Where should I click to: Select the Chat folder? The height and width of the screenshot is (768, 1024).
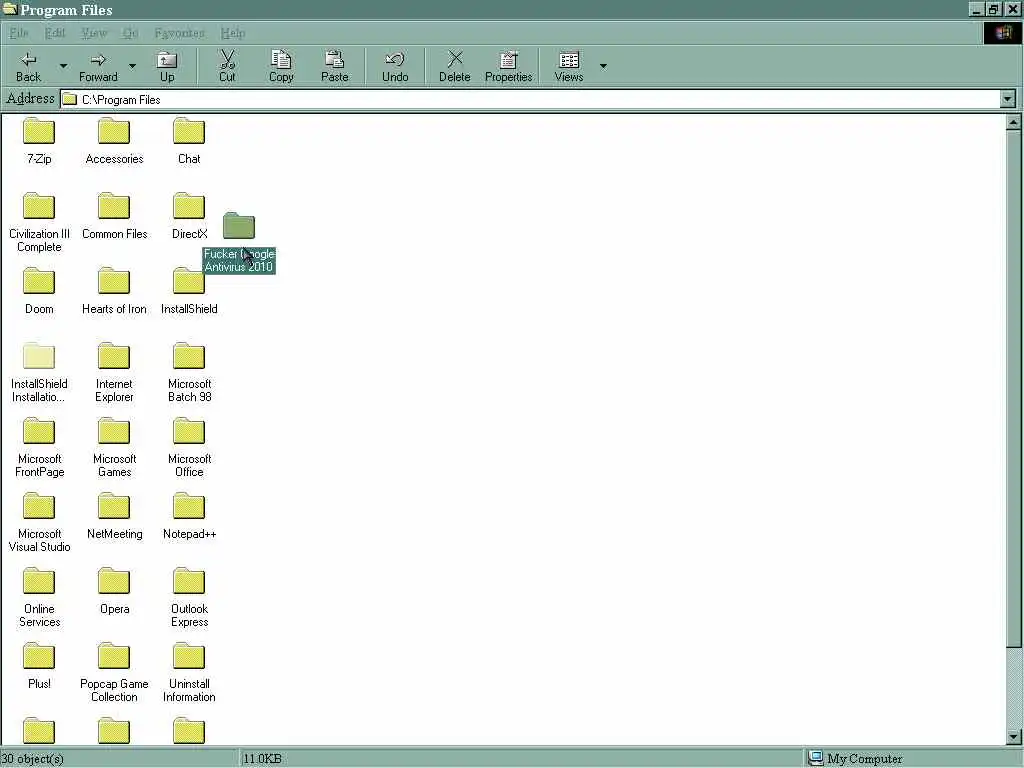189,141
